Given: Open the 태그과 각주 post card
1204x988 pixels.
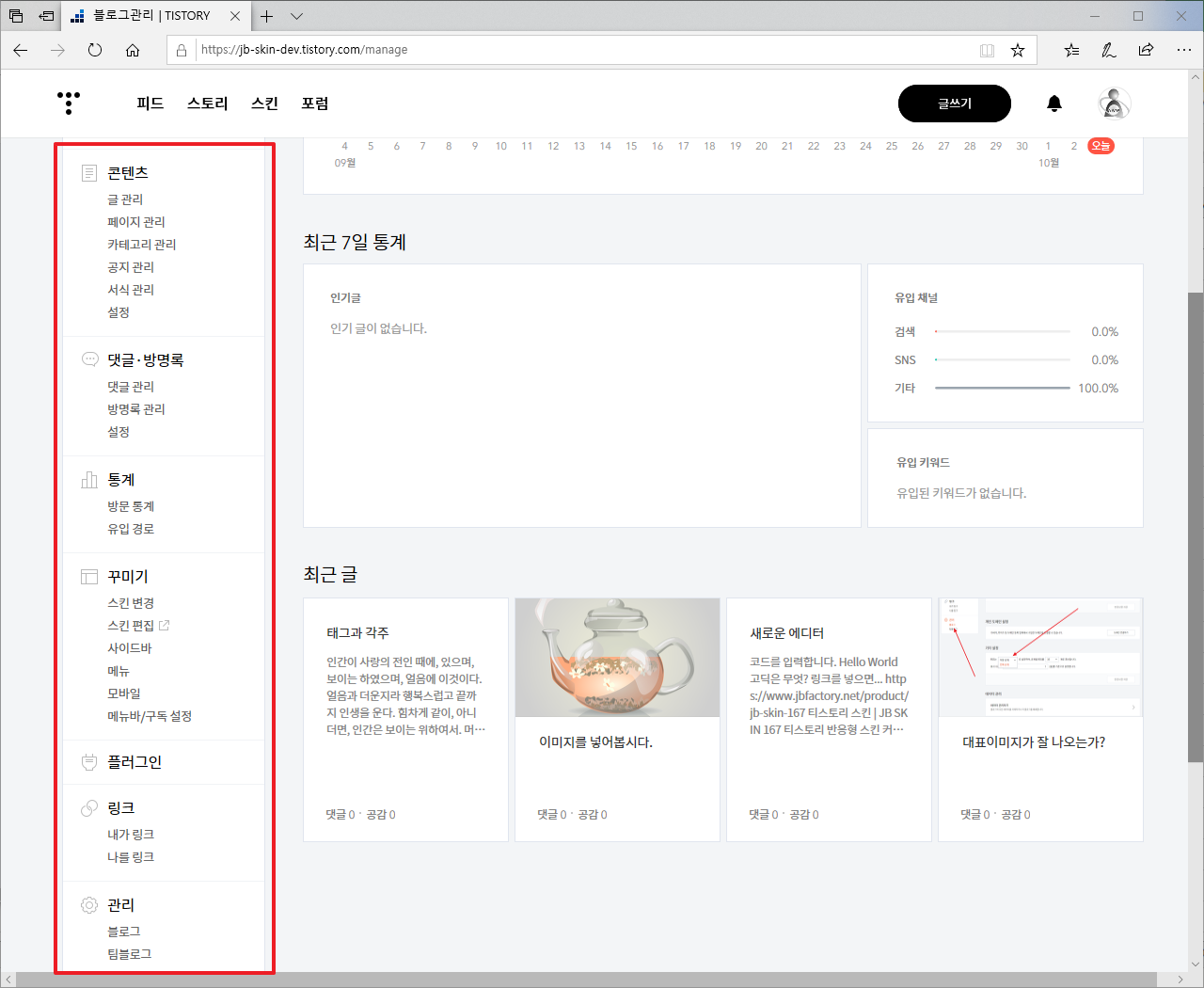Looking at the screenshot, I should (x=405, y=720).
